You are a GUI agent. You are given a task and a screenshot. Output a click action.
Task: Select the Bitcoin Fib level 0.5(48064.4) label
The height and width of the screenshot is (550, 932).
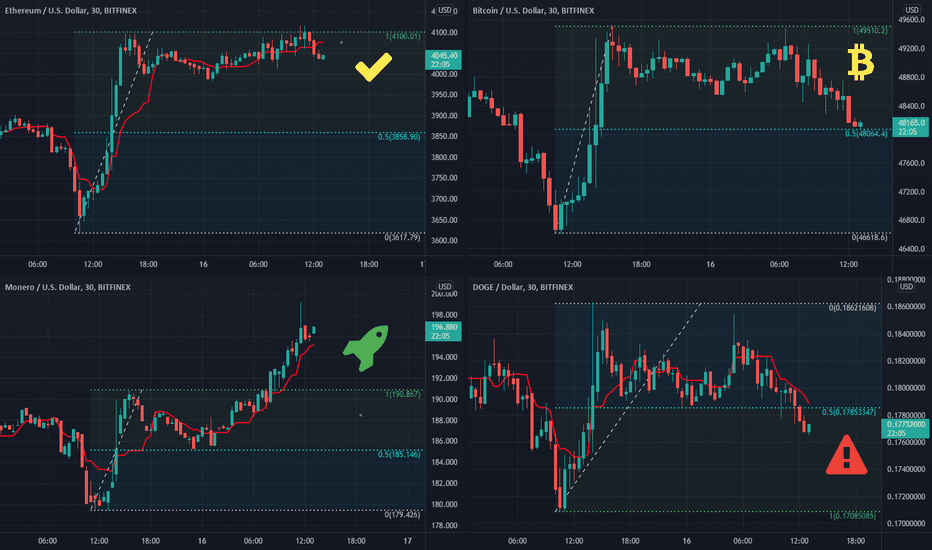click(867, 134)
